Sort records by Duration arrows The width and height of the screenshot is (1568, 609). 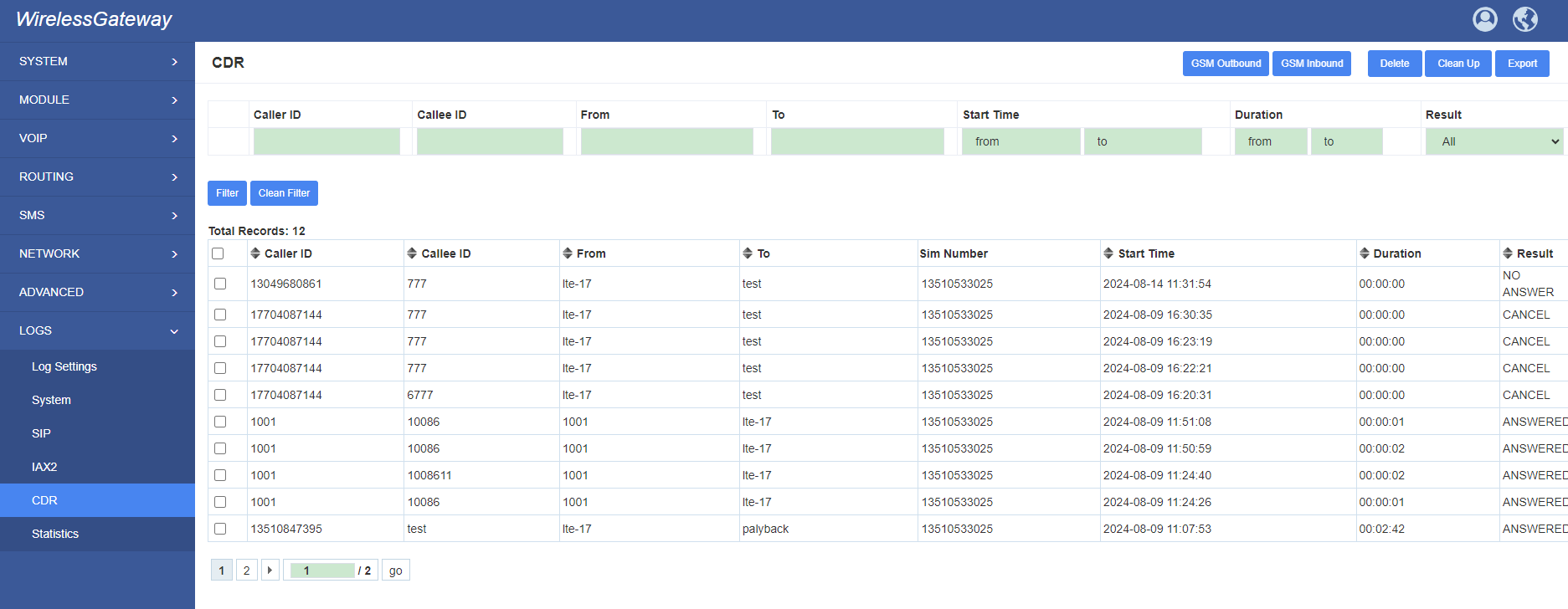[x=1365, y=253]
